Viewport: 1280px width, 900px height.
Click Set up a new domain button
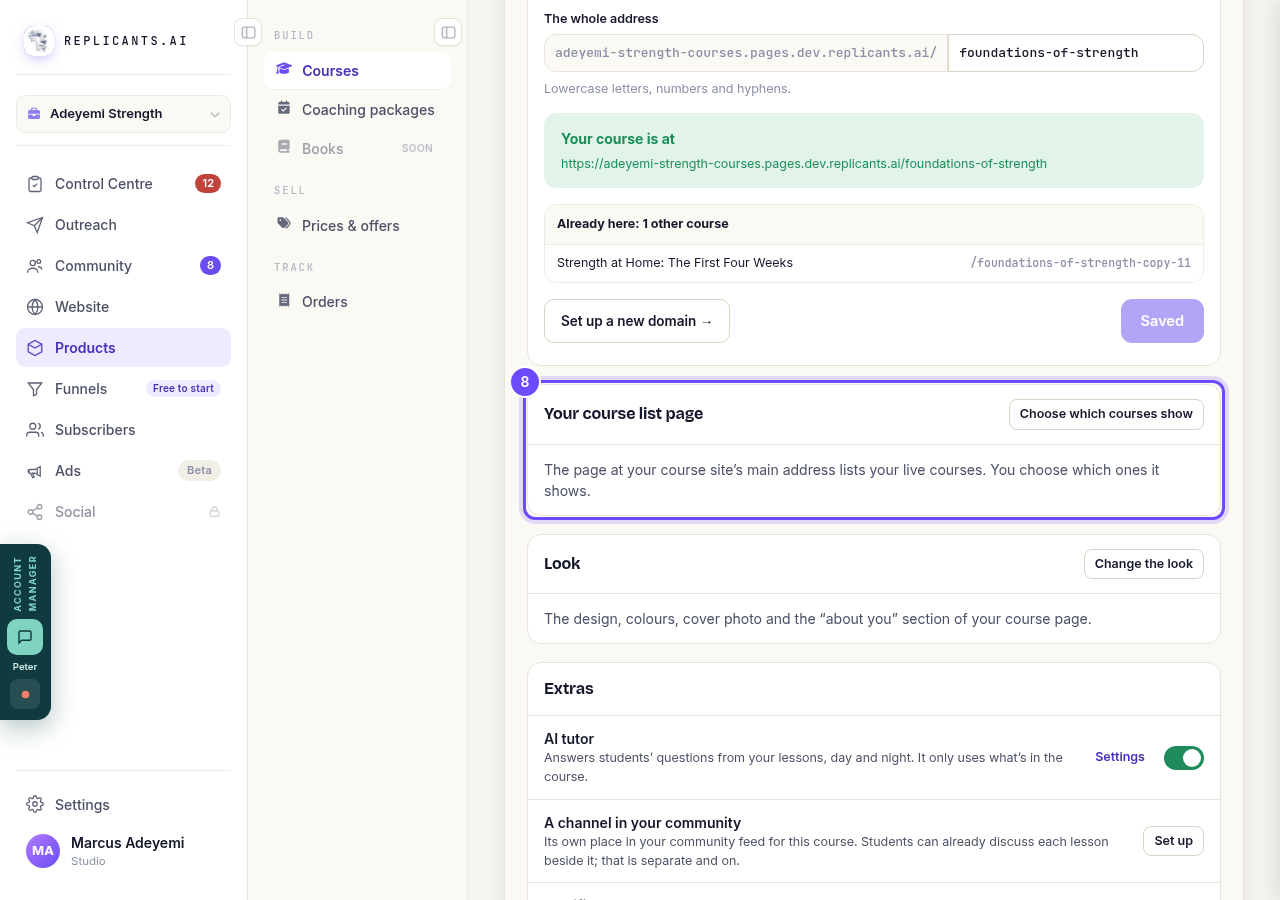click(x=637, y=321)
